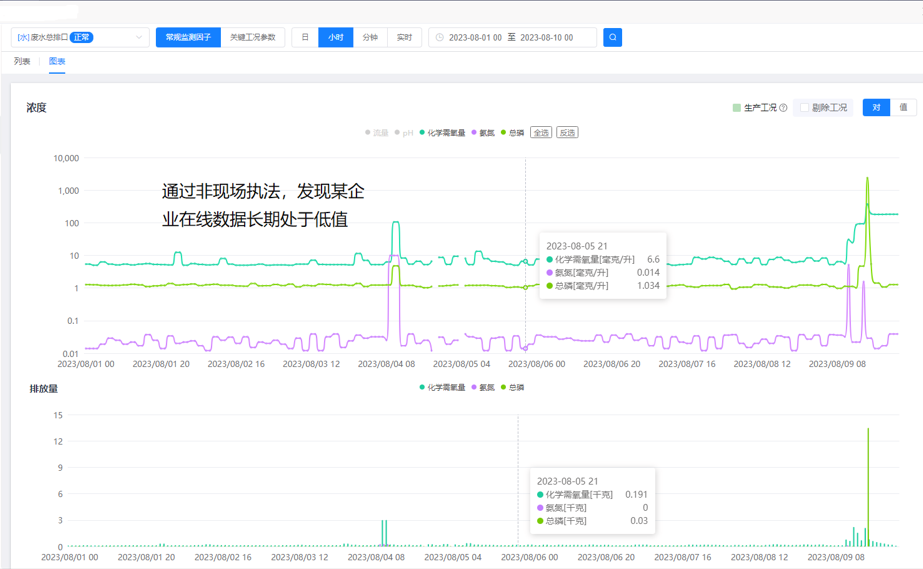Click 2023/08/06 00 on 排放量 x-axis
The image size is (923, 569).
529,557
